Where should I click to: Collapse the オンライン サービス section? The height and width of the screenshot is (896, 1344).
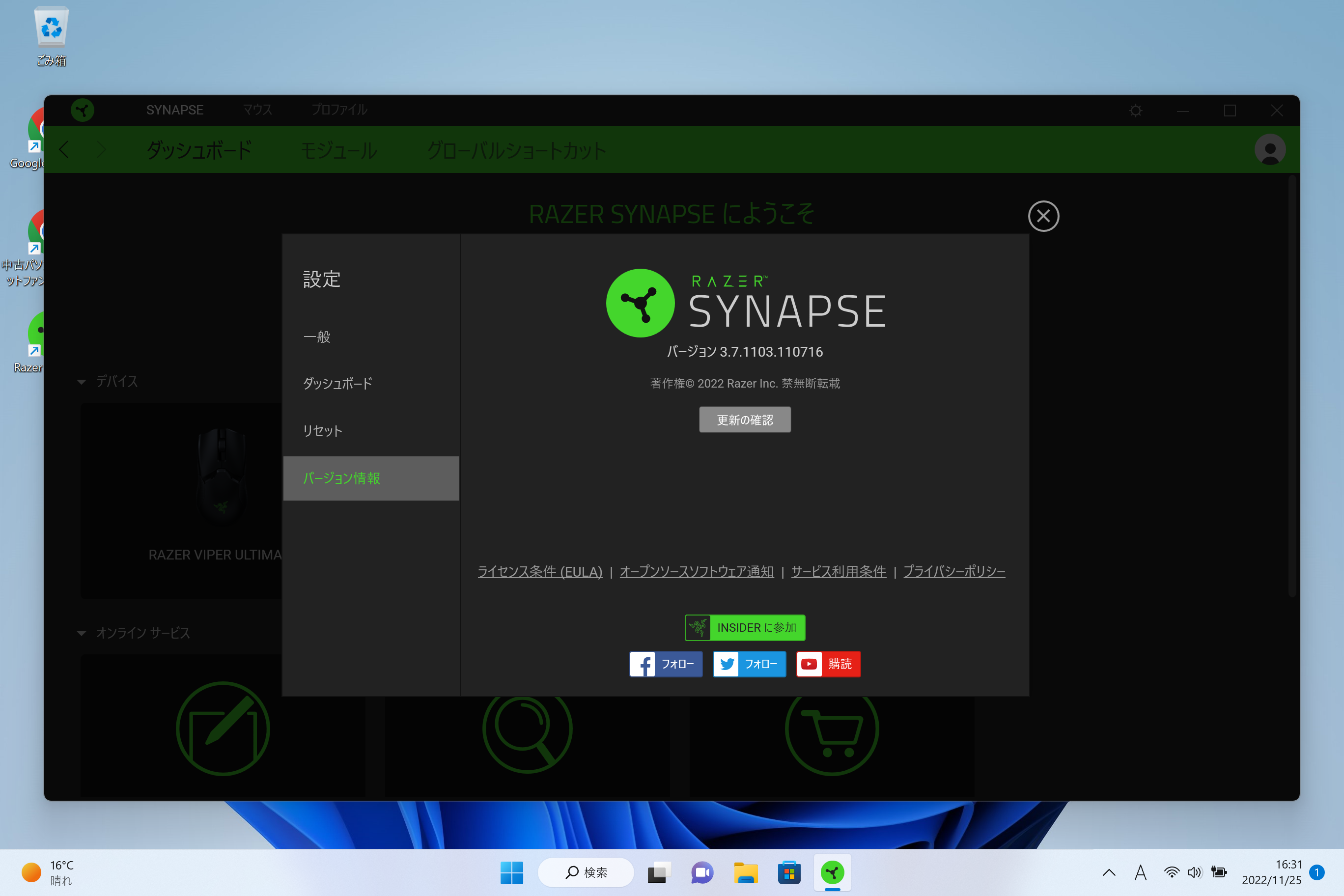(x=82, y=633)
